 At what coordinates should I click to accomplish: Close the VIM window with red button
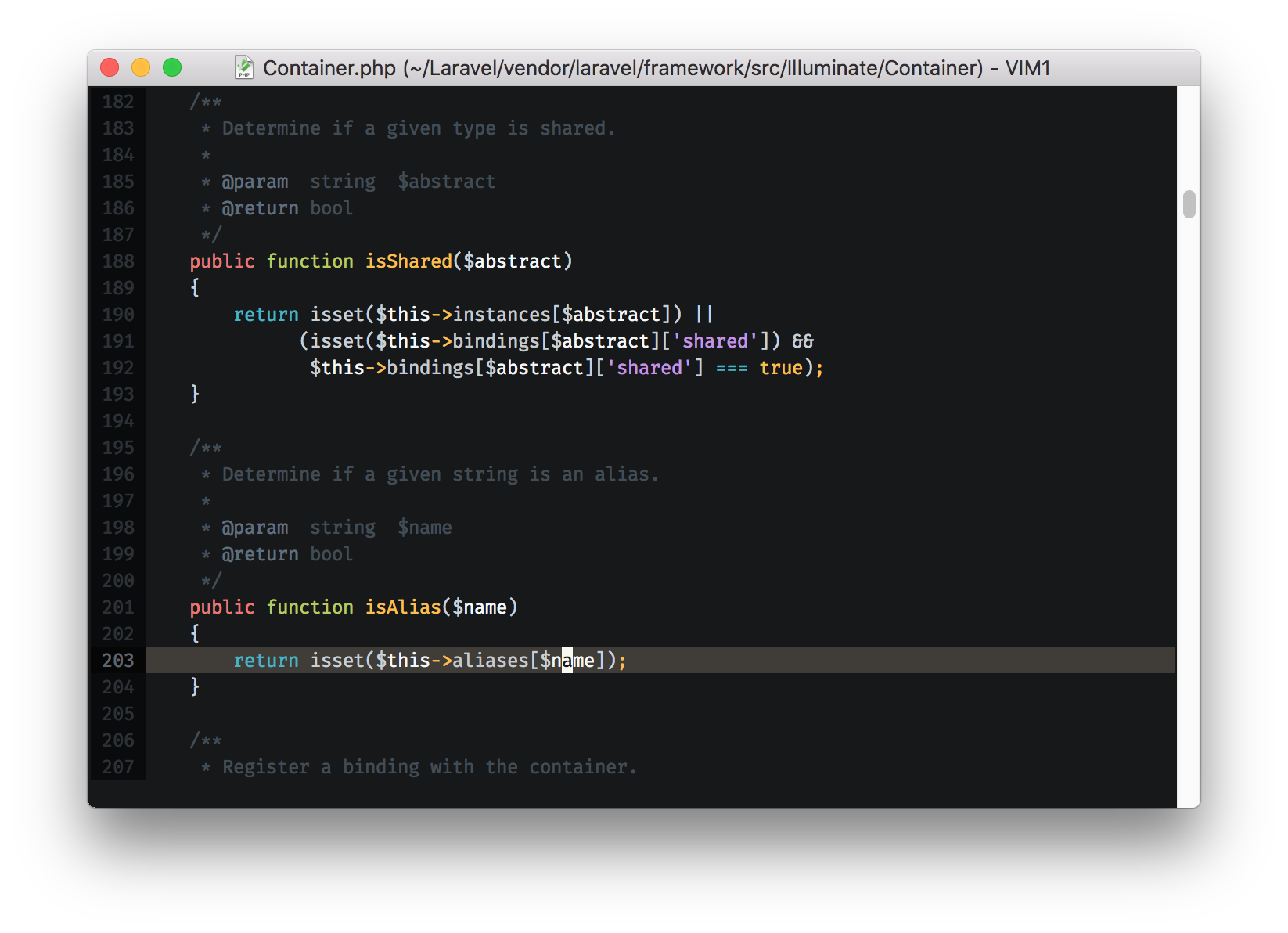pyautogui.click(x=110, y=68)
